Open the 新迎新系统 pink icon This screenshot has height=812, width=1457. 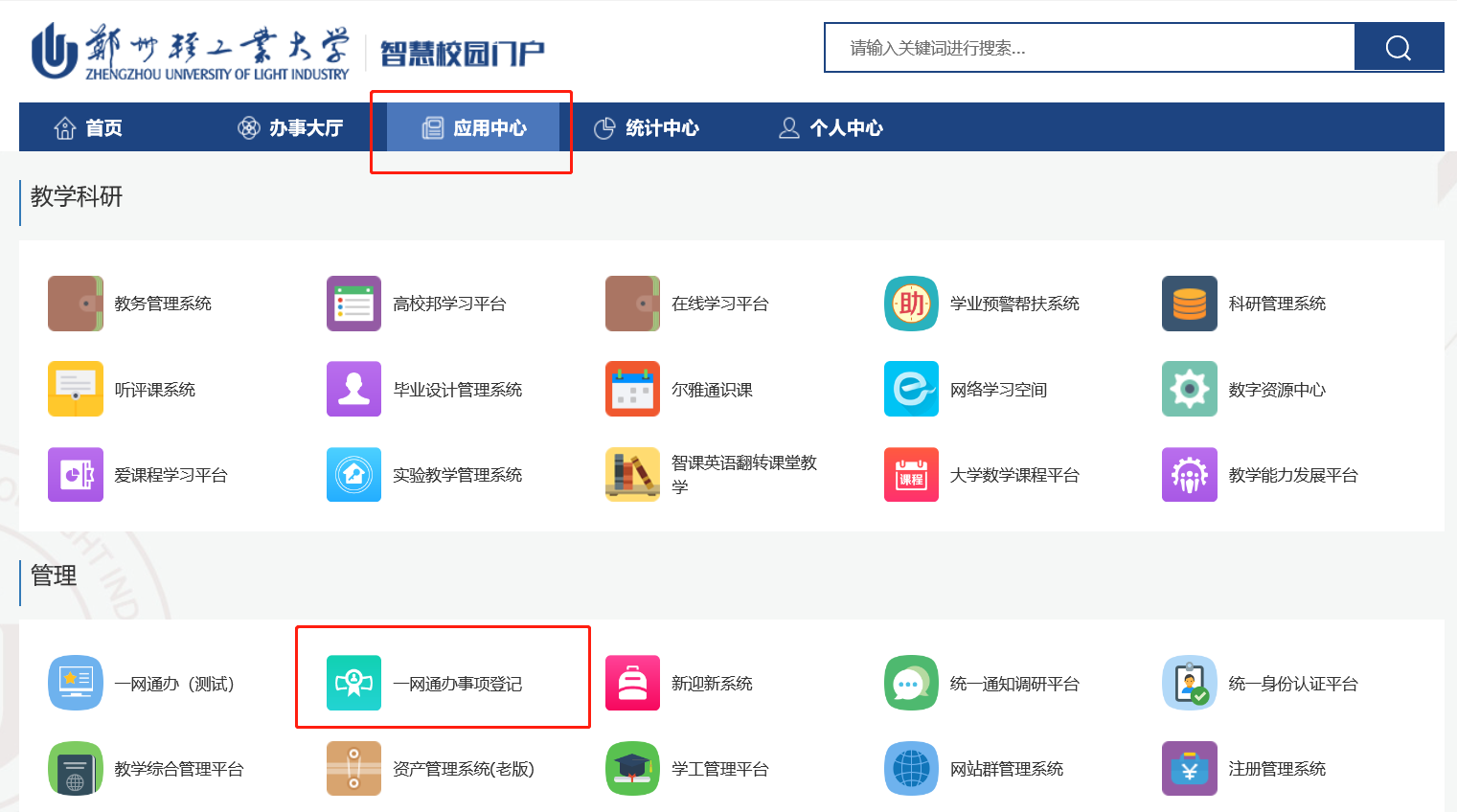[632, 683]
